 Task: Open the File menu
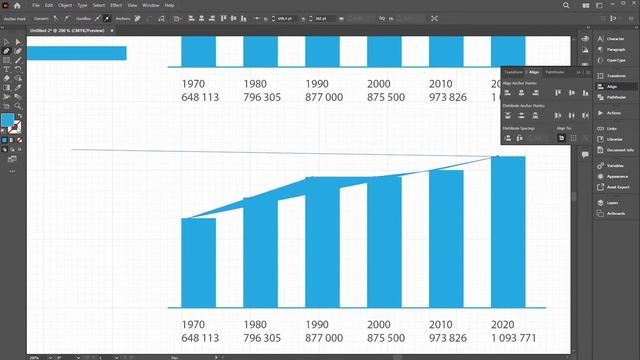tap(36, 5)
